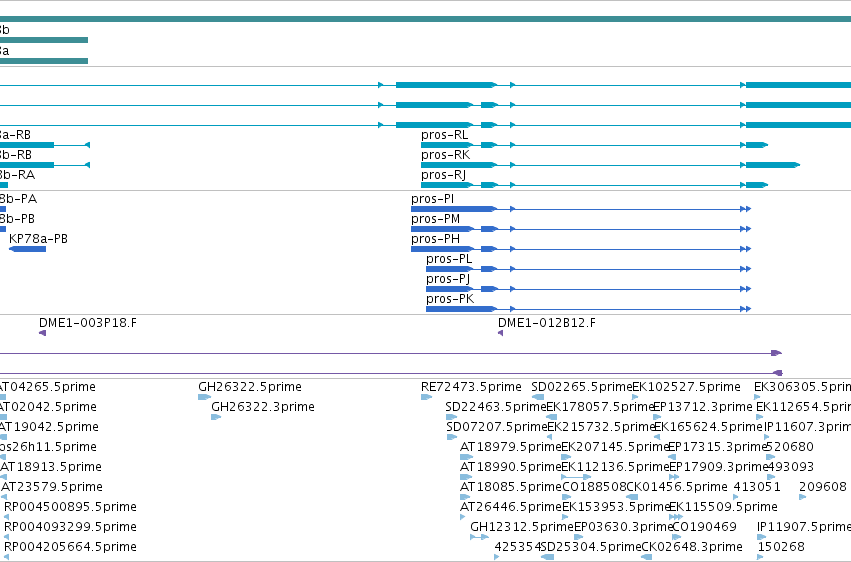Screen dimensions: 851x562
Task: Select the IP11907.5prime EST entry
Action: click(x=804, y=527)
